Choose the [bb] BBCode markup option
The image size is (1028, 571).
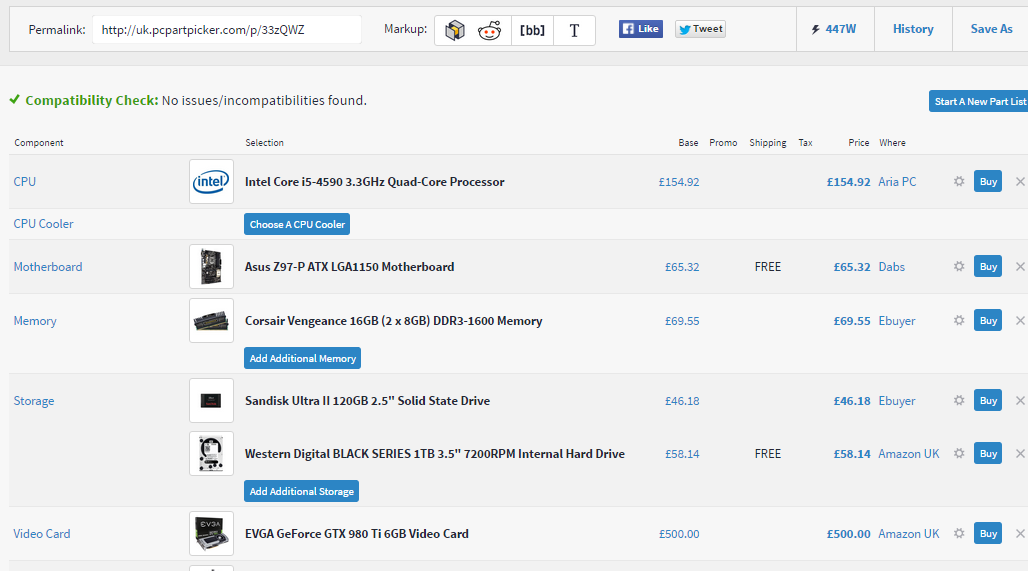pyautogui.click(x=532, y=30)
